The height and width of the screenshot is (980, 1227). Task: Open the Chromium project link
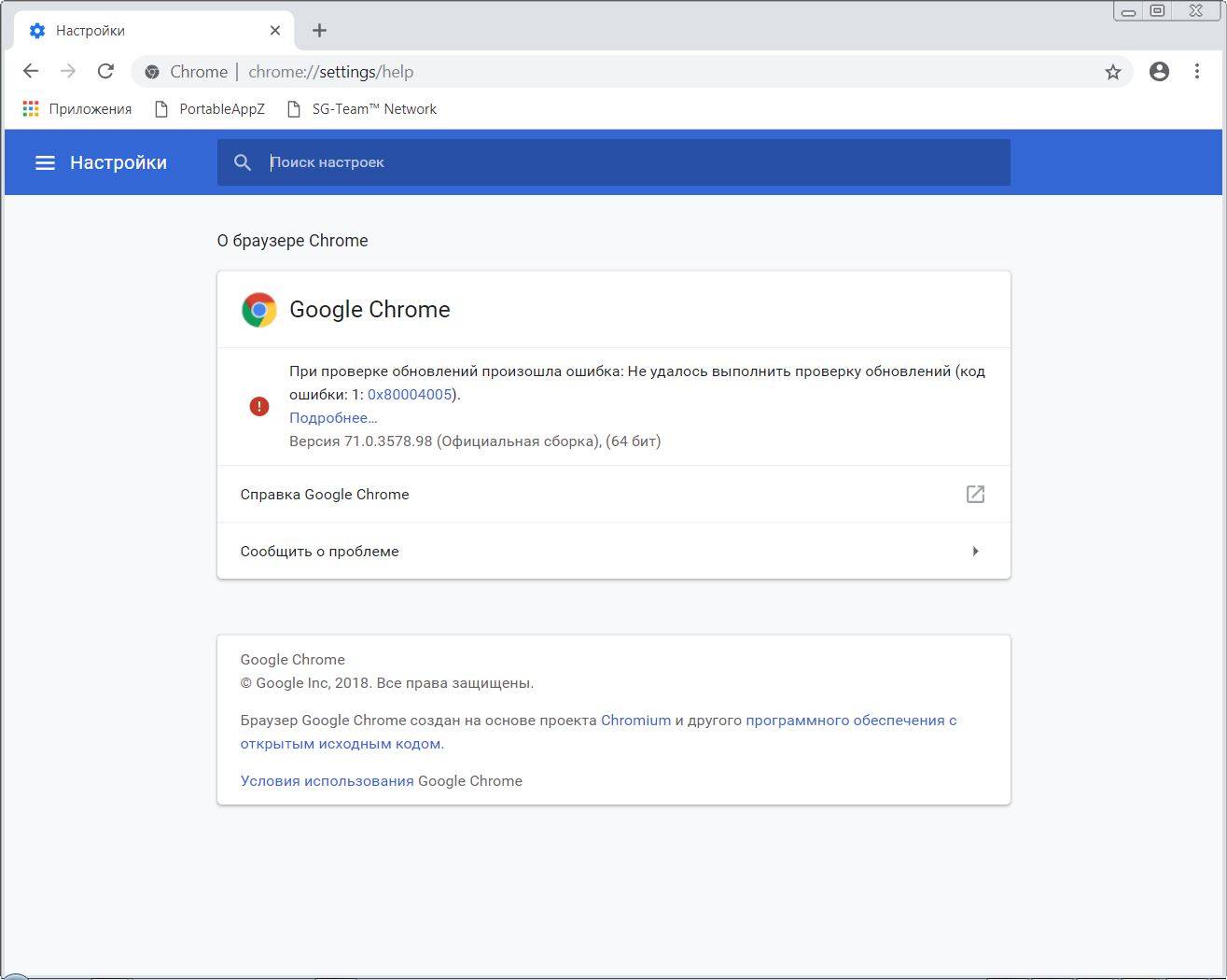(x=635, y=721)
